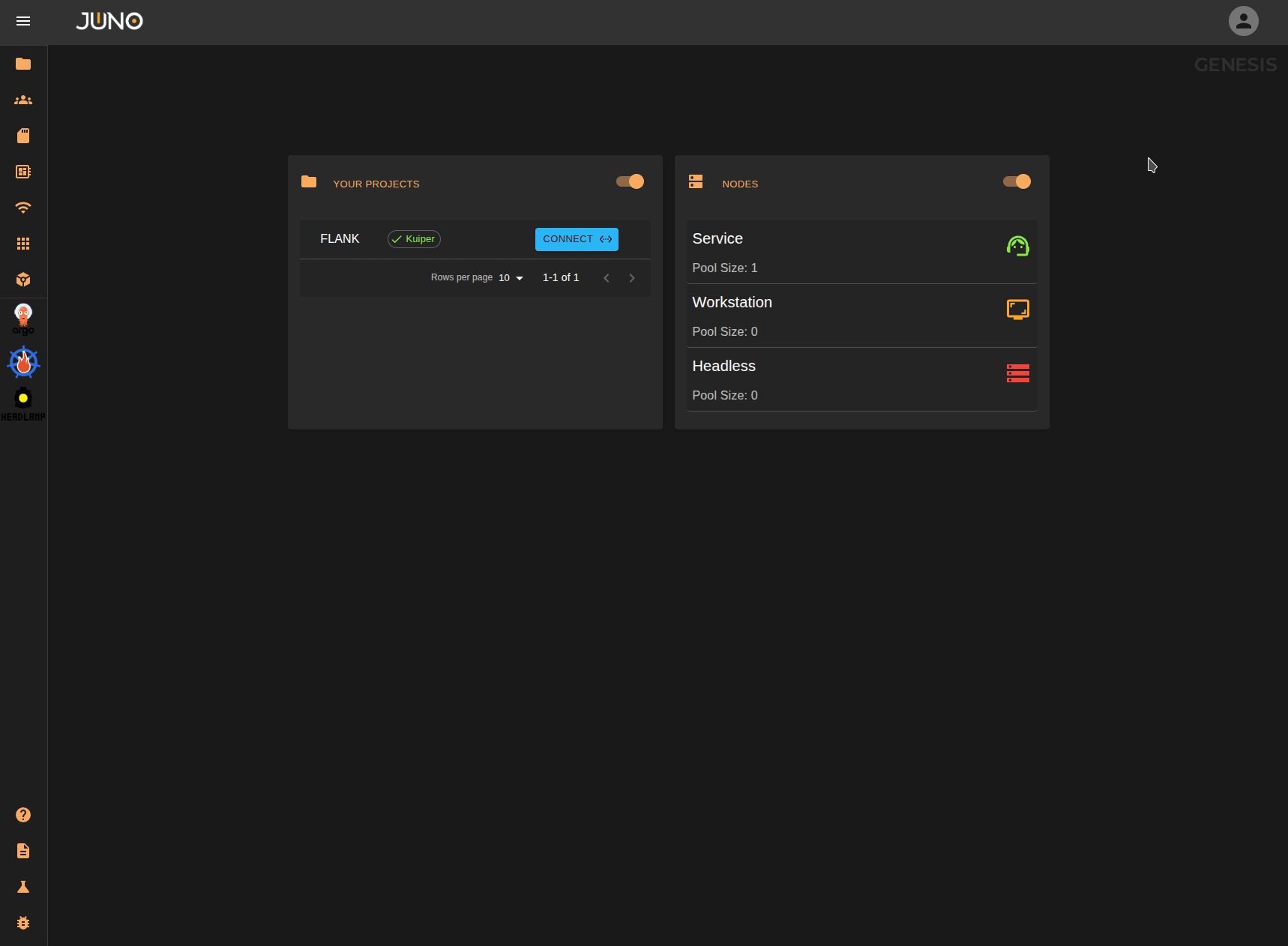1288x946 pixels.
Task: Open the bug report icon in sidebar
Action: [23, 923]
